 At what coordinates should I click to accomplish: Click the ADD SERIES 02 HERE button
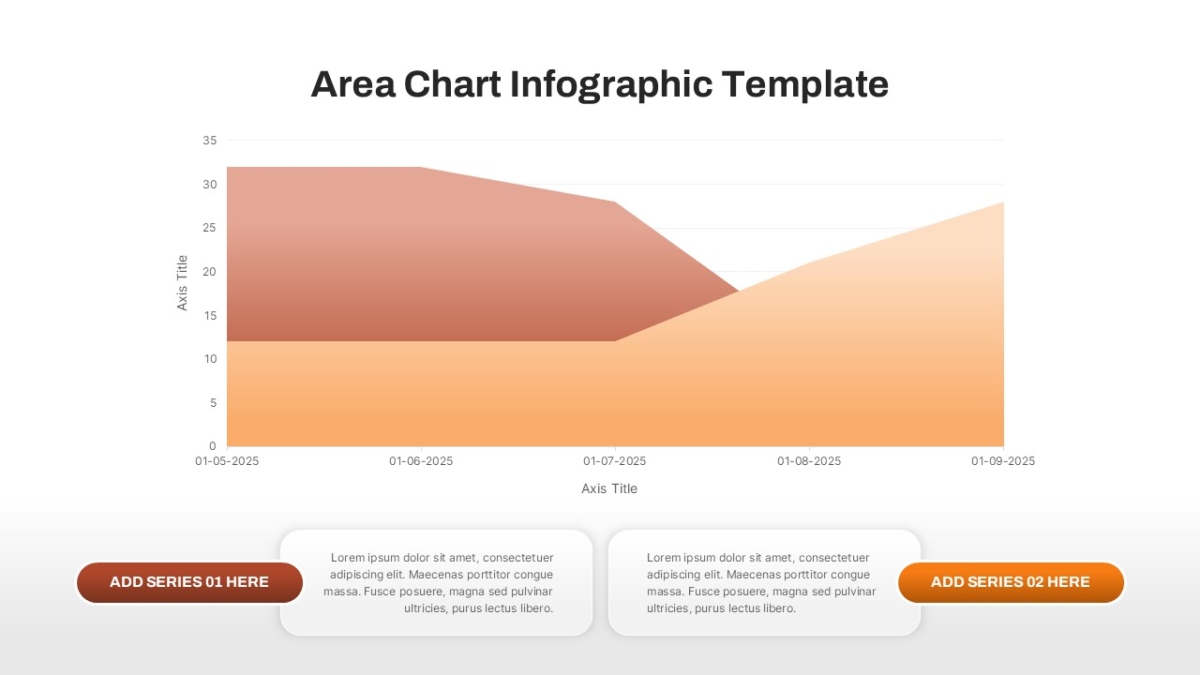[1010, 582]
